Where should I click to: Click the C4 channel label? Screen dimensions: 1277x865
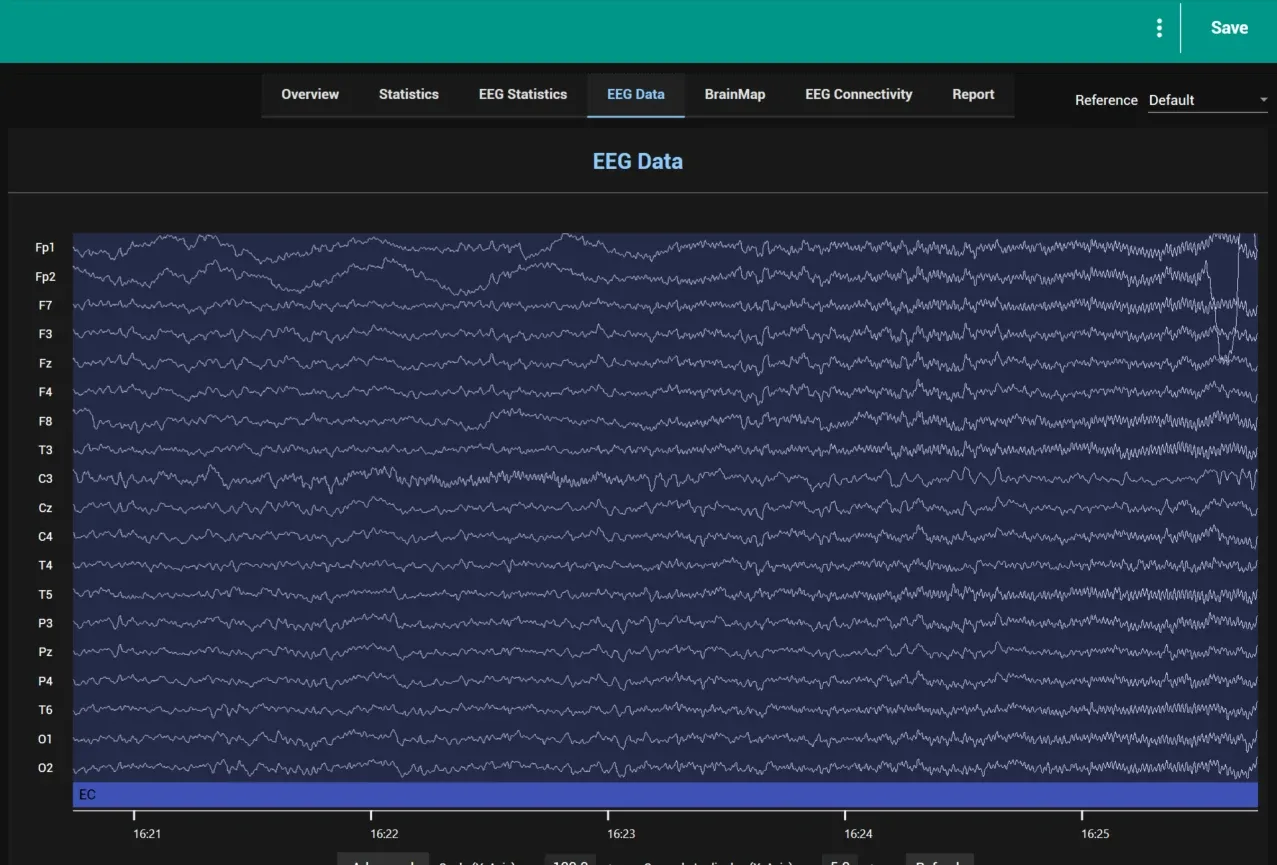click(46, 537)
